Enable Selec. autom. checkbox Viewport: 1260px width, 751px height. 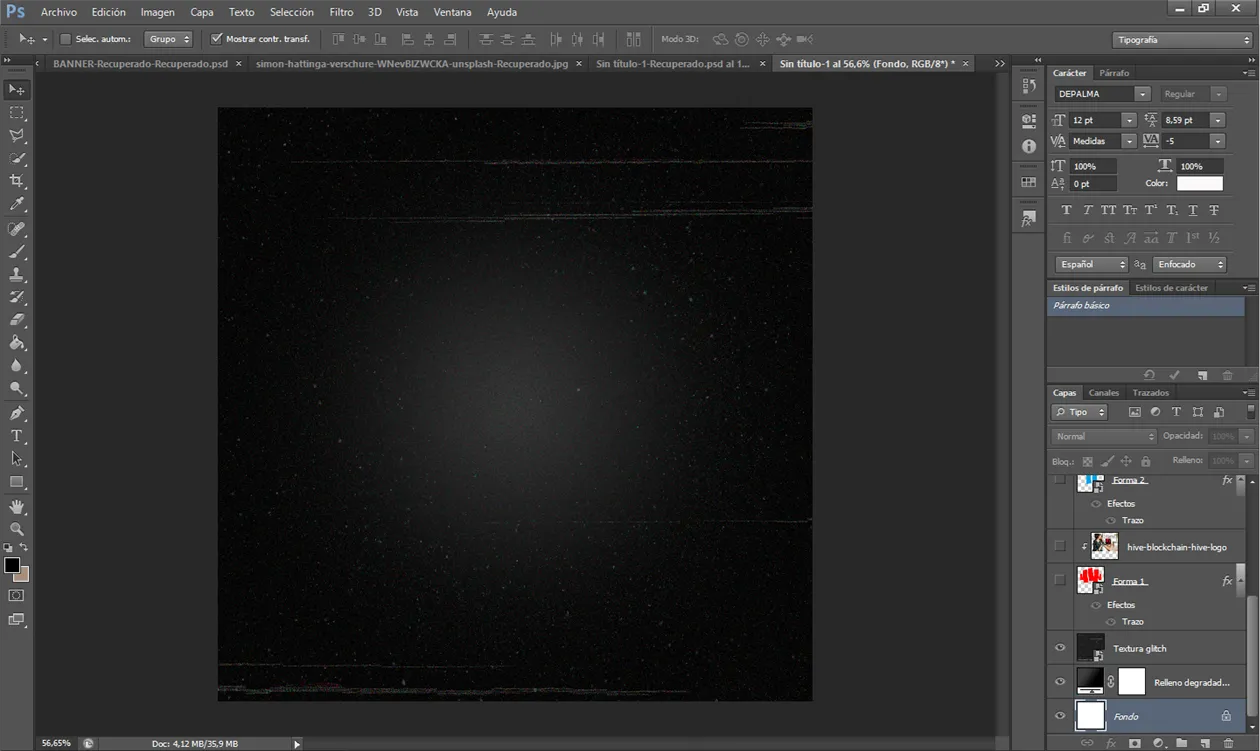(66, 39)
